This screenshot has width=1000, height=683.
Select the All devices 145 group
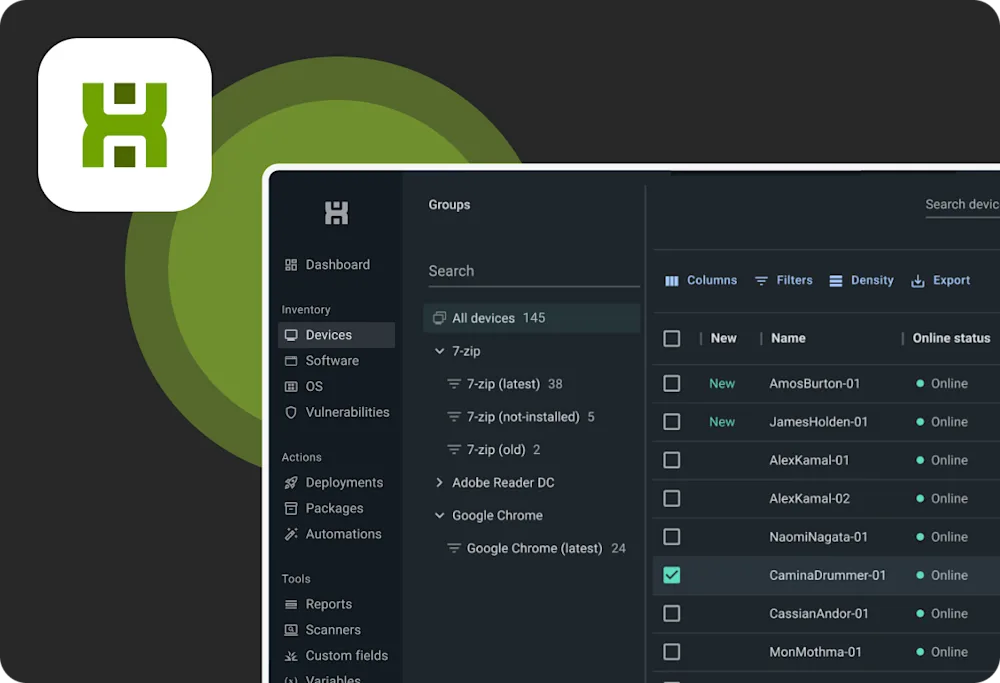click(x=532, y=318)
